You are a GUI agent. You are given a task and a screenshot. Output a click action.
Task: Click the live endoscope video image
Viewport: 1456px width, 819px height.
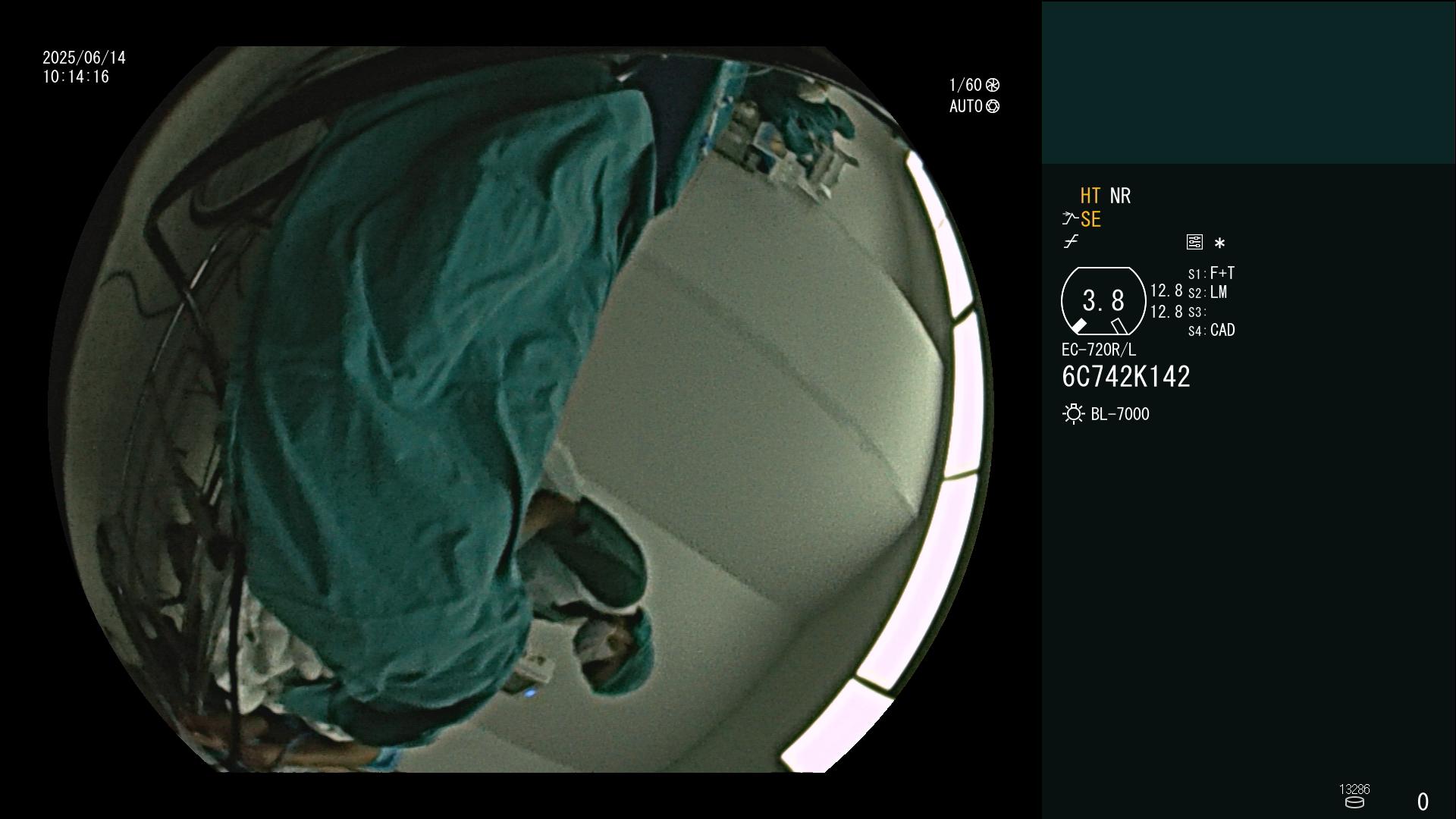[x=521, y=409]
